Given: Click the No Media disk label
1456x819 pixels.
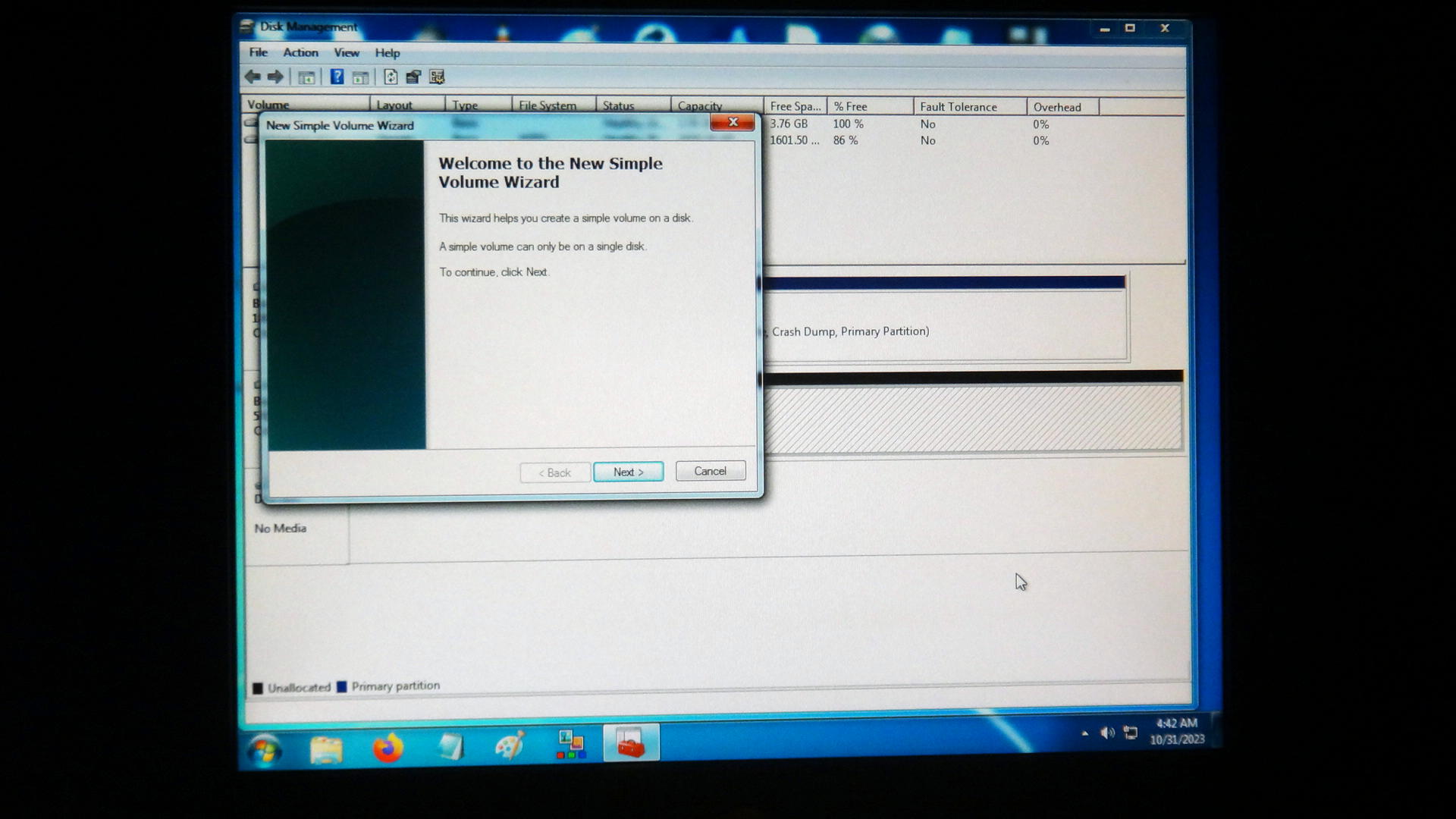Looking at the screenshot, I should click(281, 529).
